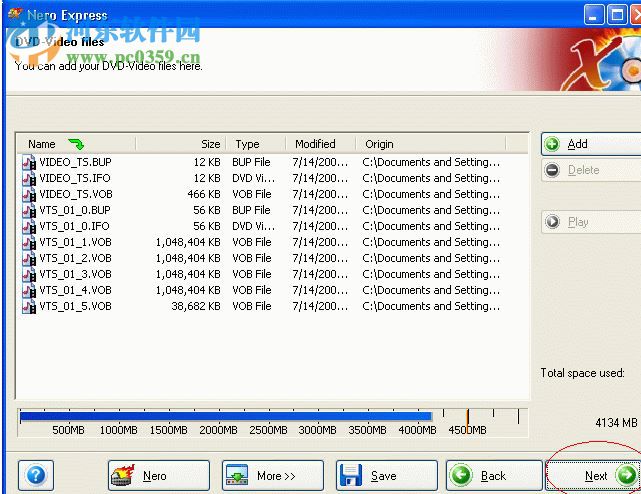Click the Play button icon
Screen dimensions: 641x494
552,222
